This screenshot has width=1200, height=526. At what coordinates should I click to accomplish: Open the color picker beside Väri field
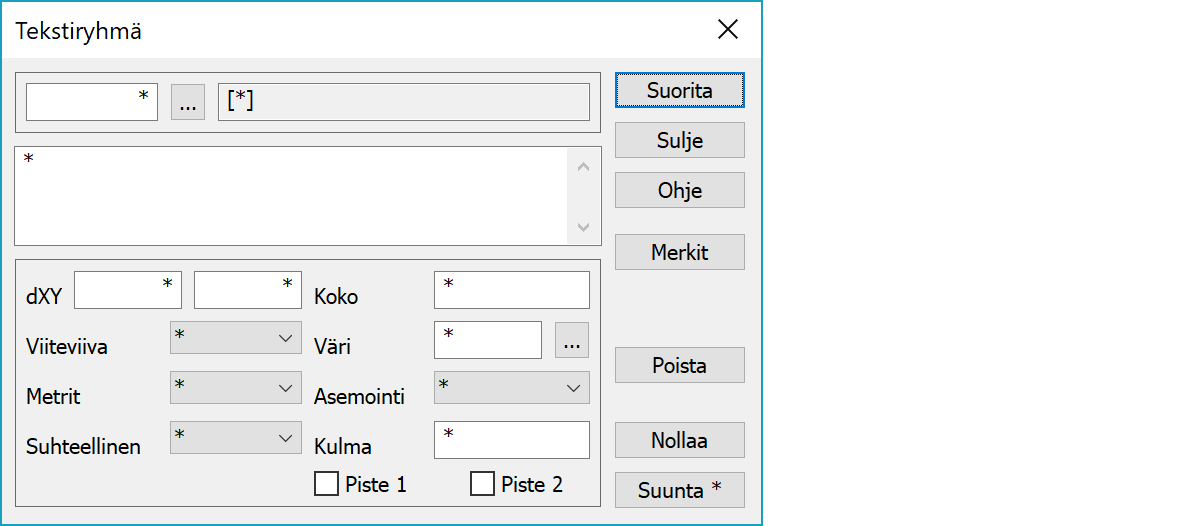click(x=571, y=340)
